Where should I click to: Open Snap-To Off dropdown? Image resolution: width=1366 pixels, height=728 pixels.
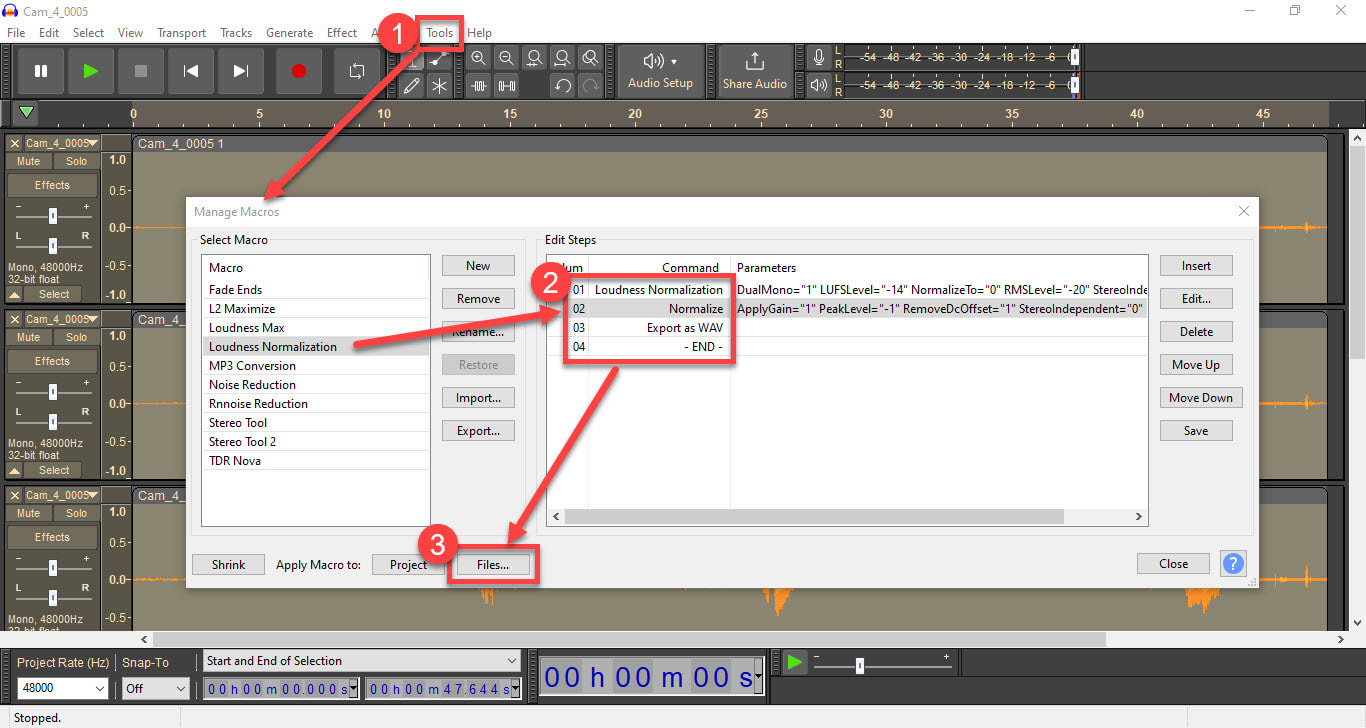coord(155,688)
